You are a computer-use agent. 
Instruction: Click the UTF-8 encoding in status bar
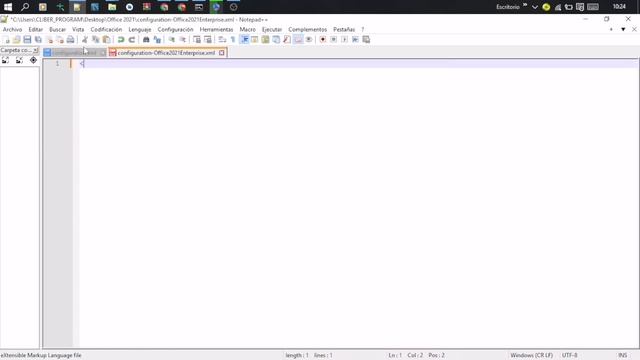click(569, 355)
